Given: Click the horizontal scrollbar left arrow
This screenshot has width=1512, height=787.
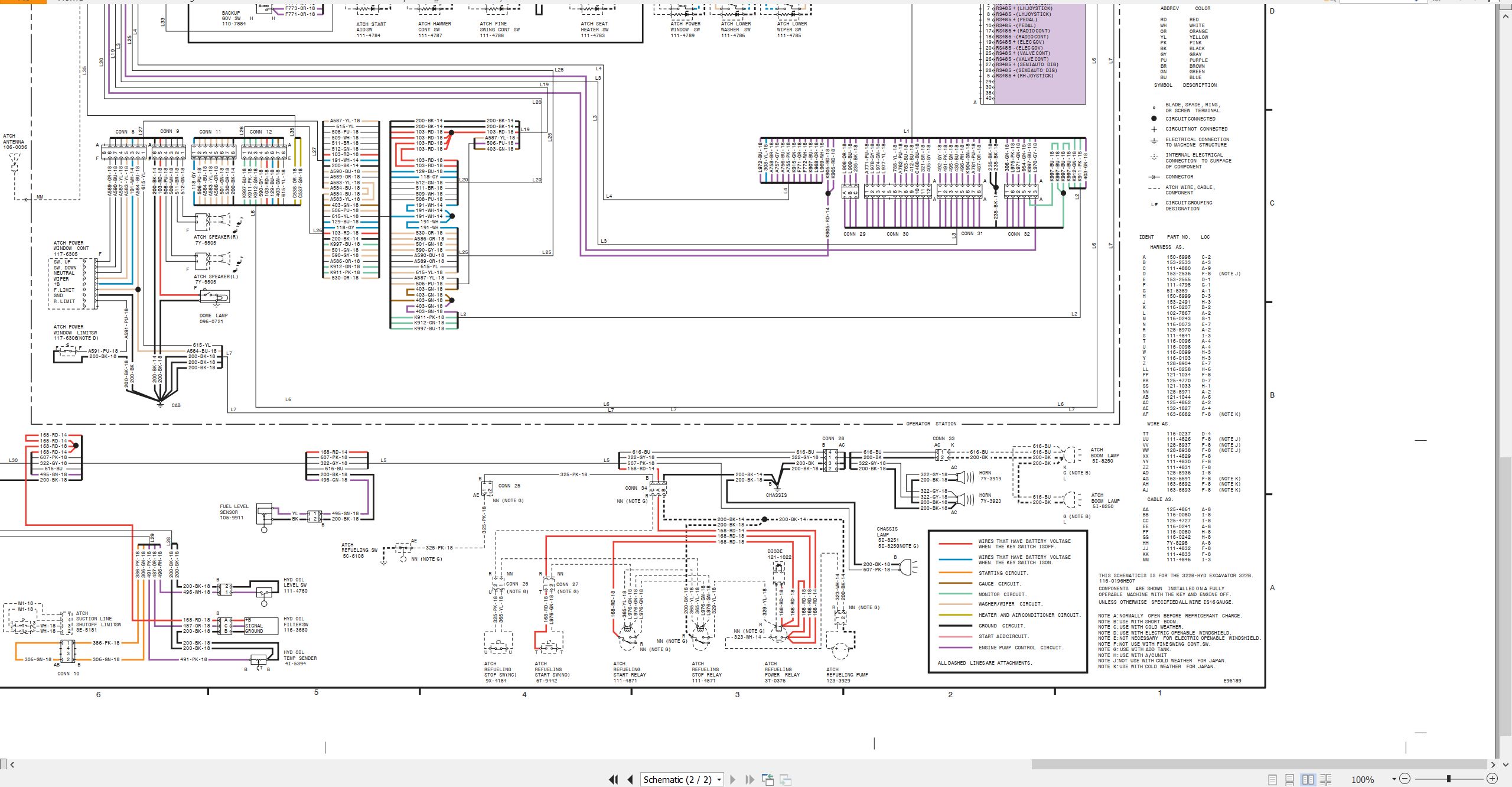Looking at the screenshot, I should coord(12,765).
